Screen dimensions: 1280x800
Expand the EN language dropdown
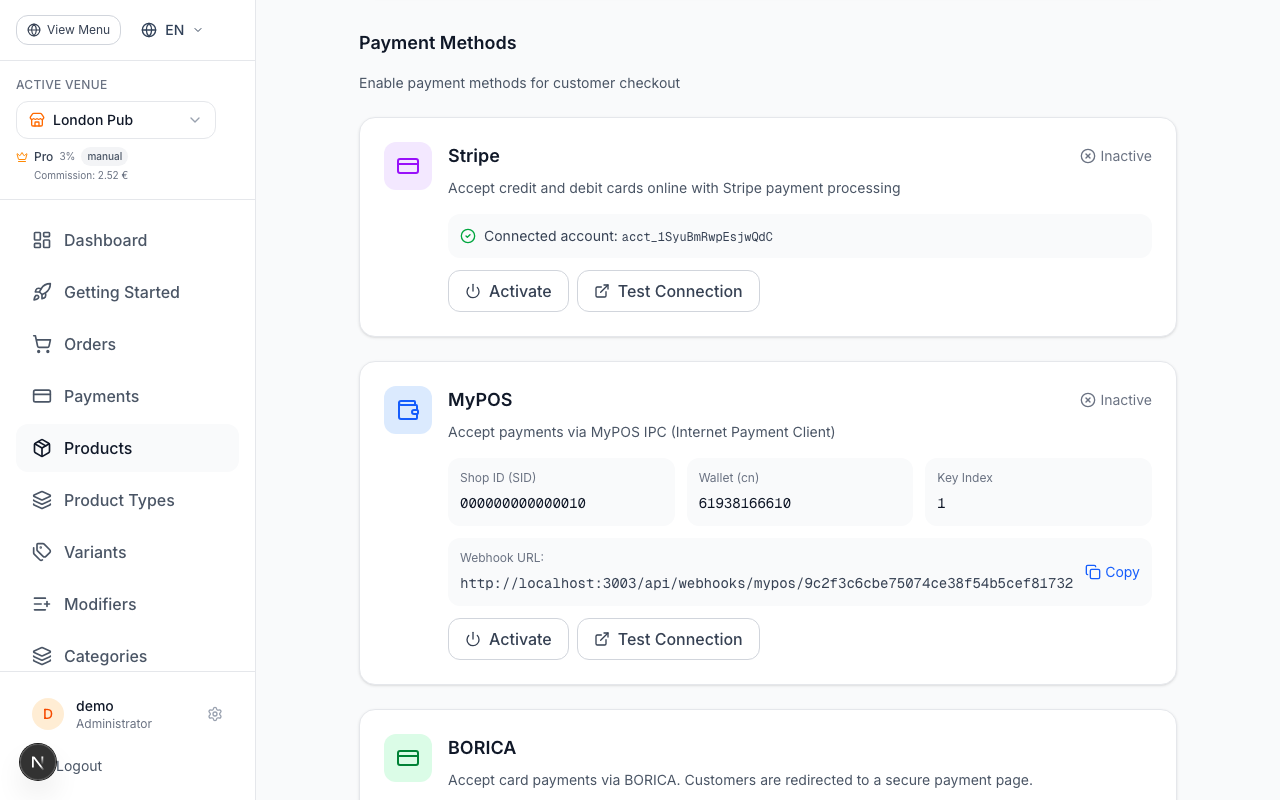[x=171, y=29]
